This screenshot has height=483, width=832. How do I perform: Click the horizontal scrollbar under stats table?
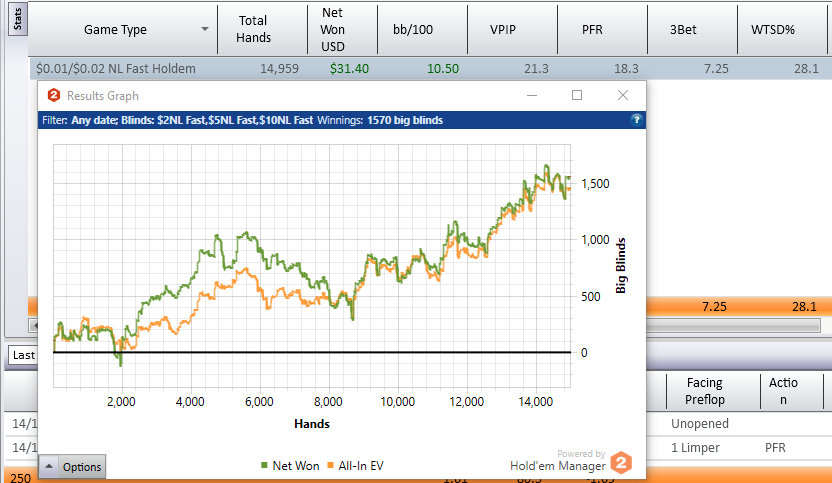733,325
